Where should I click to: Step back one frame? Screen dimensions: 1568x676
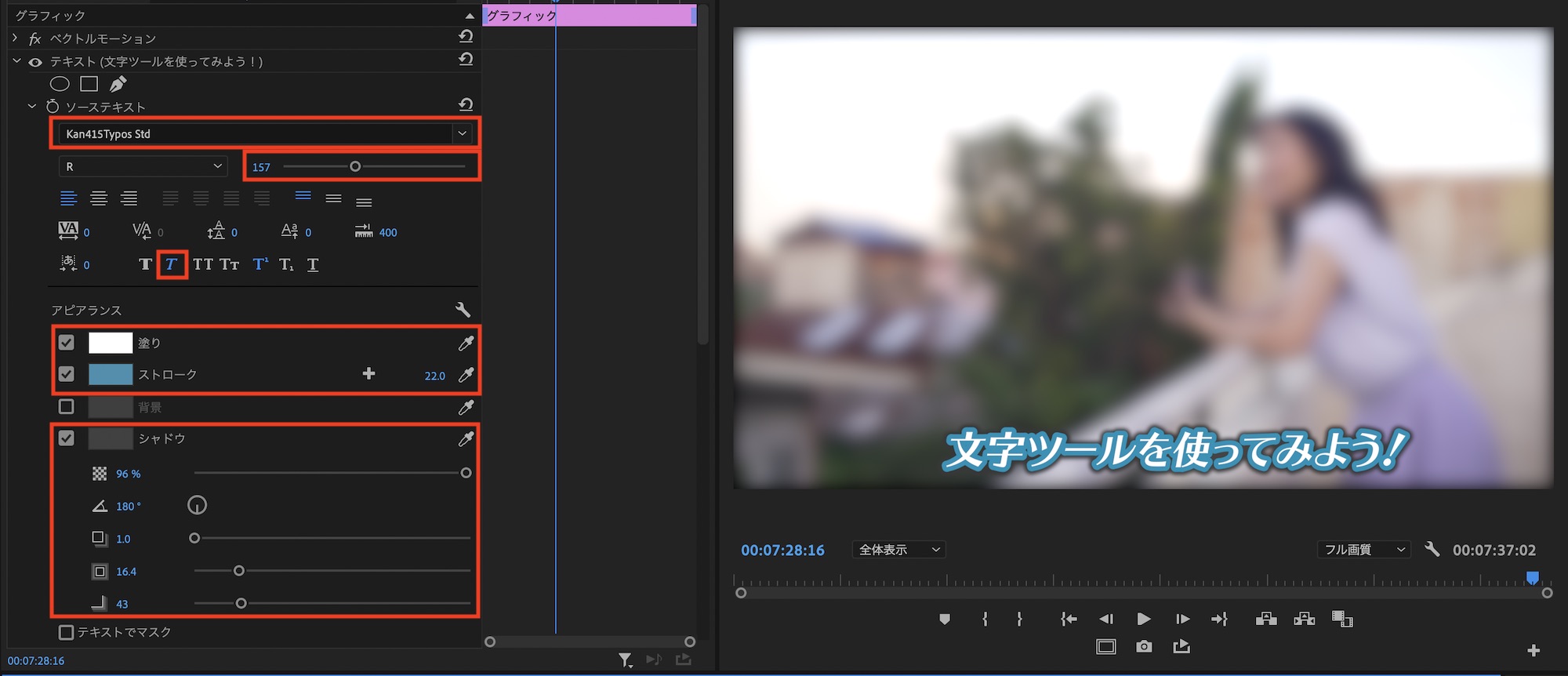(1106, 619)
